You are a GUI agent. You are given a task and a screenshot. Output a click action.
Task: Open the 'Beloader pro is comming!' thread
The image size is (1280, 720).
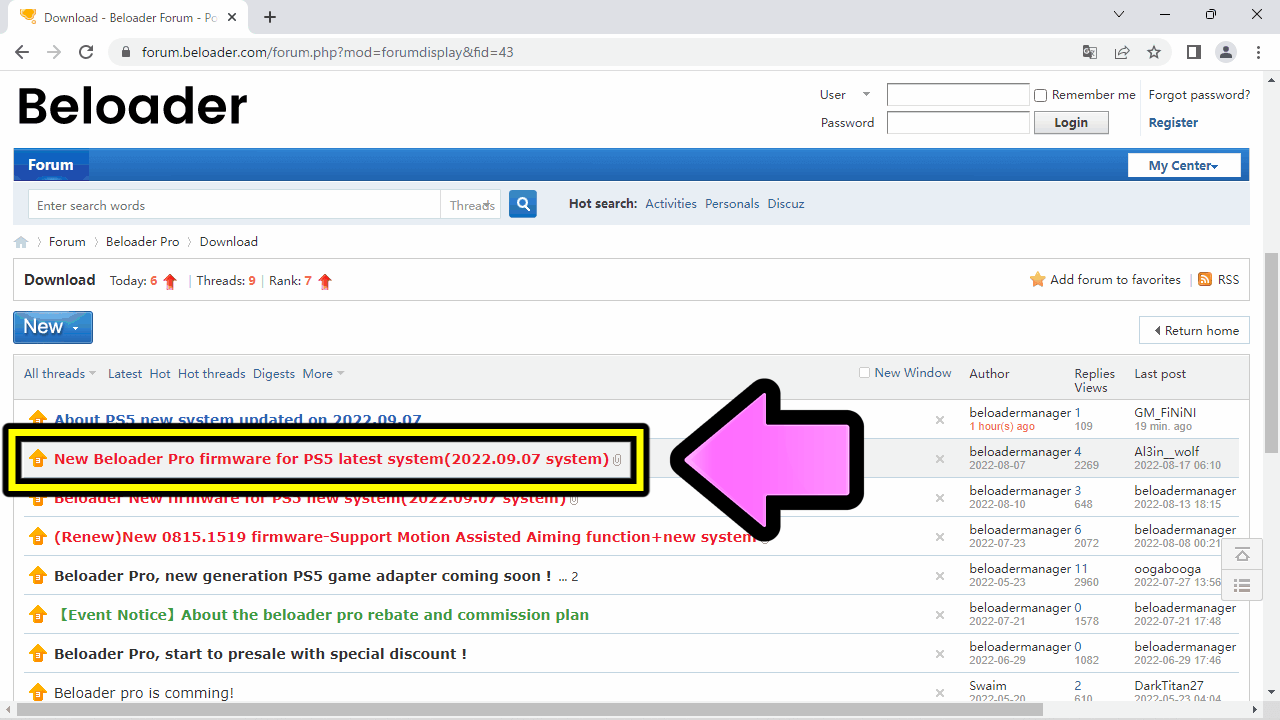click(x=144, y=693)
